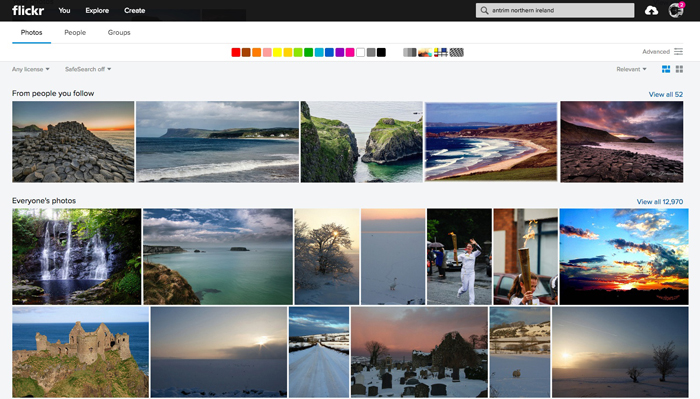Viewport: 700px width, 399px height.
Task: Open the Advanced filter options icon
Action: [x=679, y=51]
